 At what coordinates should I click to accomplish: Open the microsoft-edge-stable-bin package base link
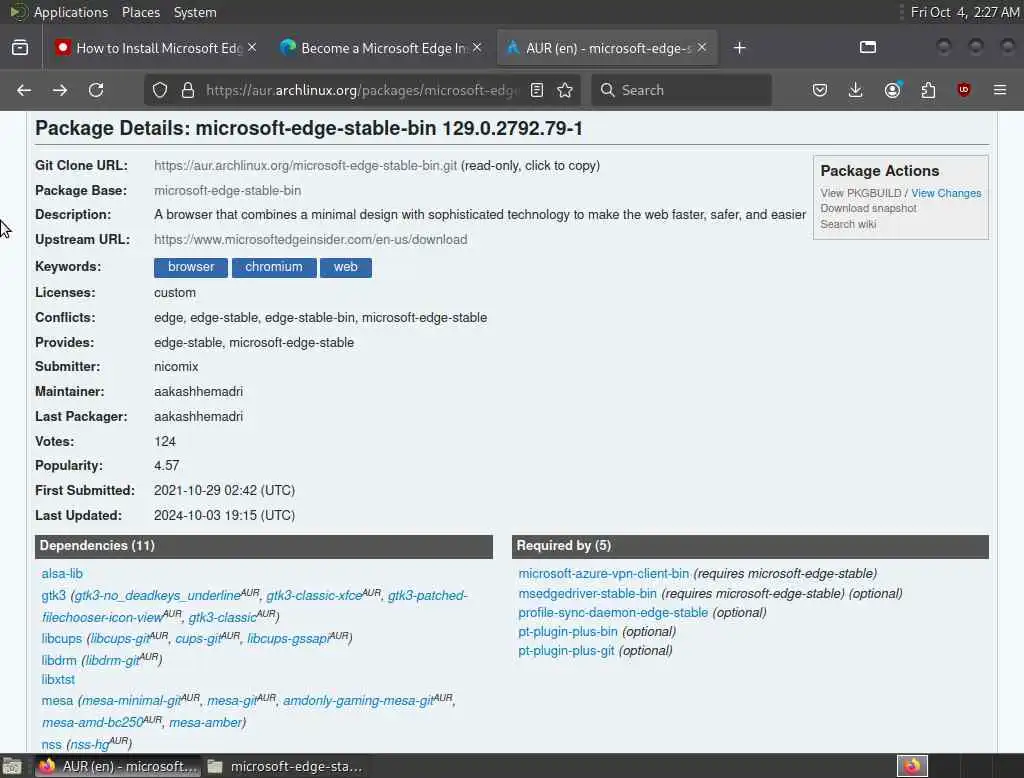pyautogui.click(x=227, y=191)
